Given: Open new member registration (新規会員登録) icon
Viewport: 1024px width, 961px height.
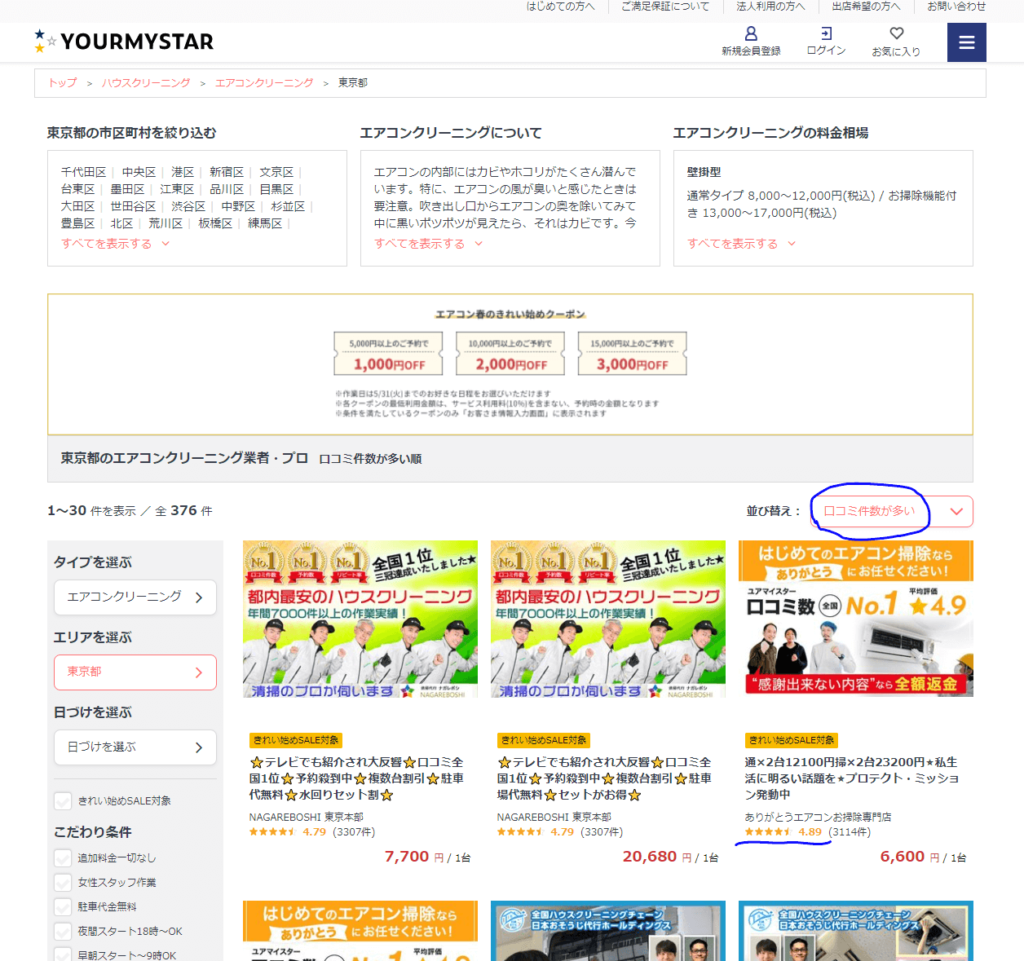Looking at the screenshot, I should (750, 40).
